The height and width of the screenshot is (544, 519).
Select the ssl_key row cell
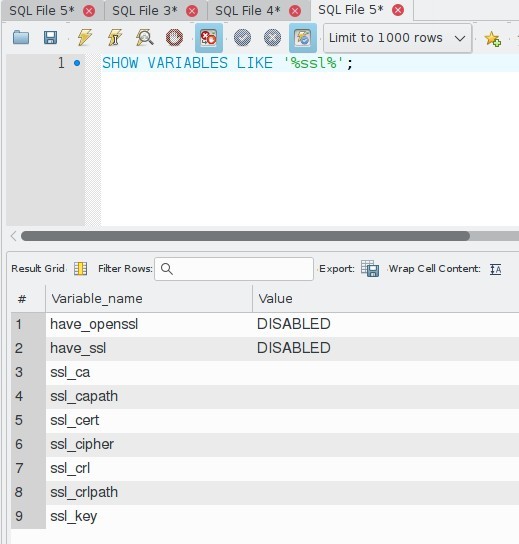[x=149, y=516]
